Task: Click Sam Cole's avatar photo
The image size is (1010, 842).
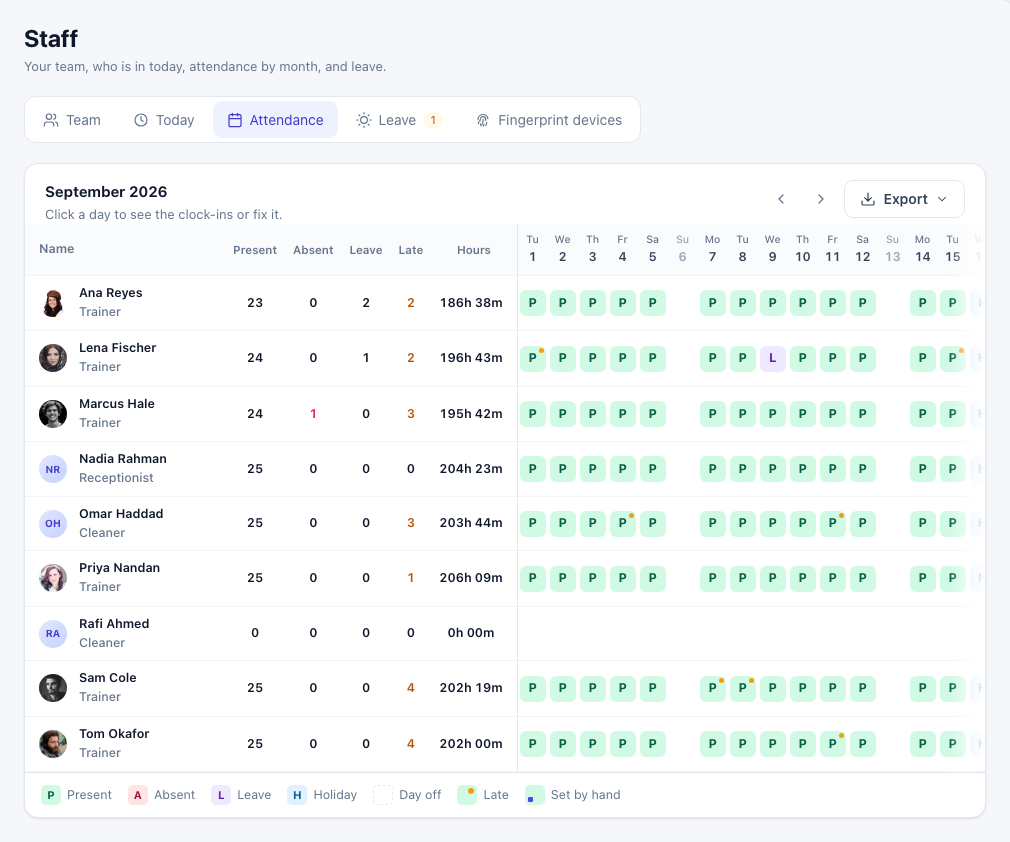Action: pyautogui.click(x=53, y=688)
